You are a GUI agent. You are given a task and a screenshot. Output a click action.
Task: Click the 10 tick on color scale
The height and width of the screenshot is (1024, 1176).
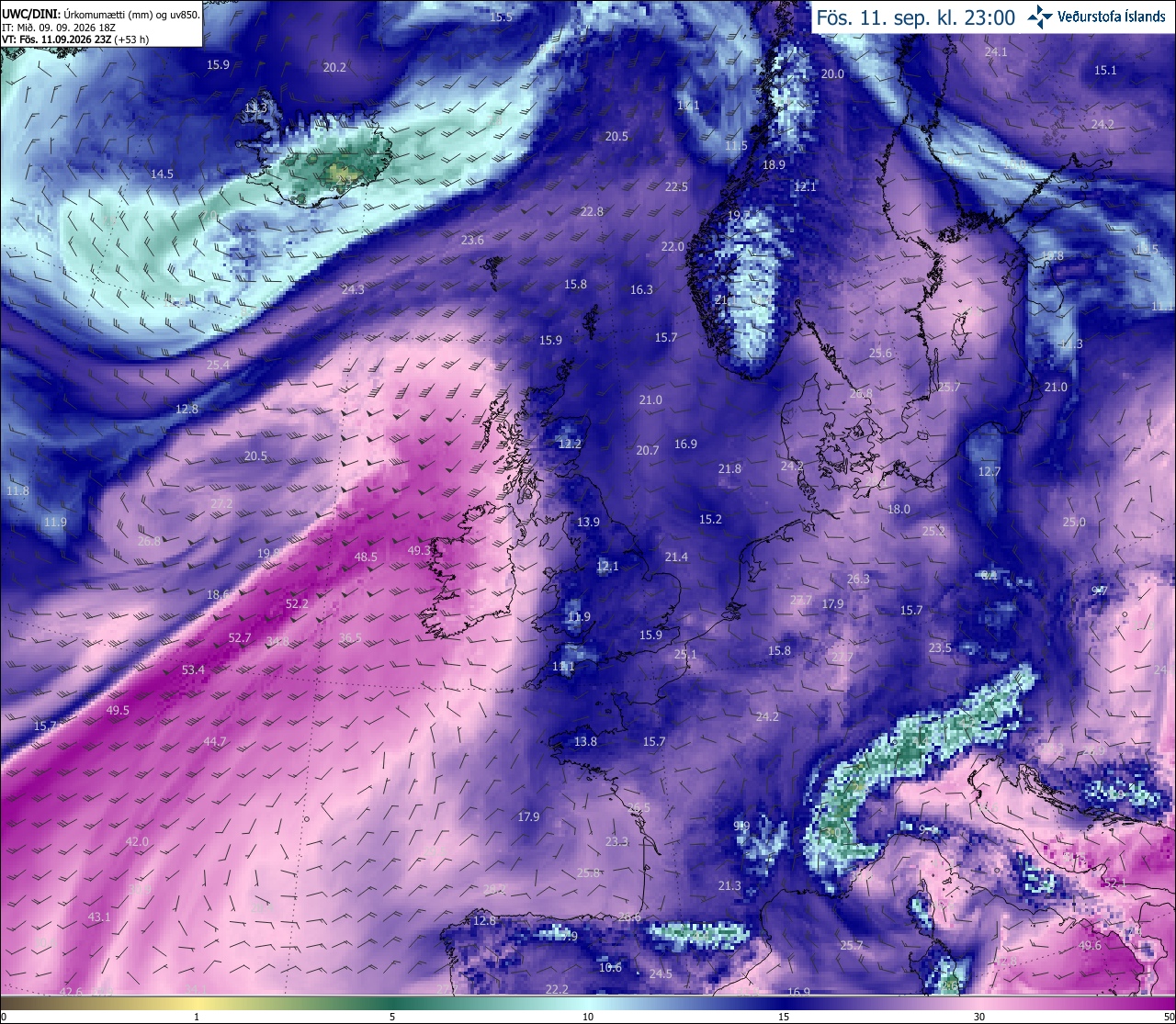[x=588, y=1017]
